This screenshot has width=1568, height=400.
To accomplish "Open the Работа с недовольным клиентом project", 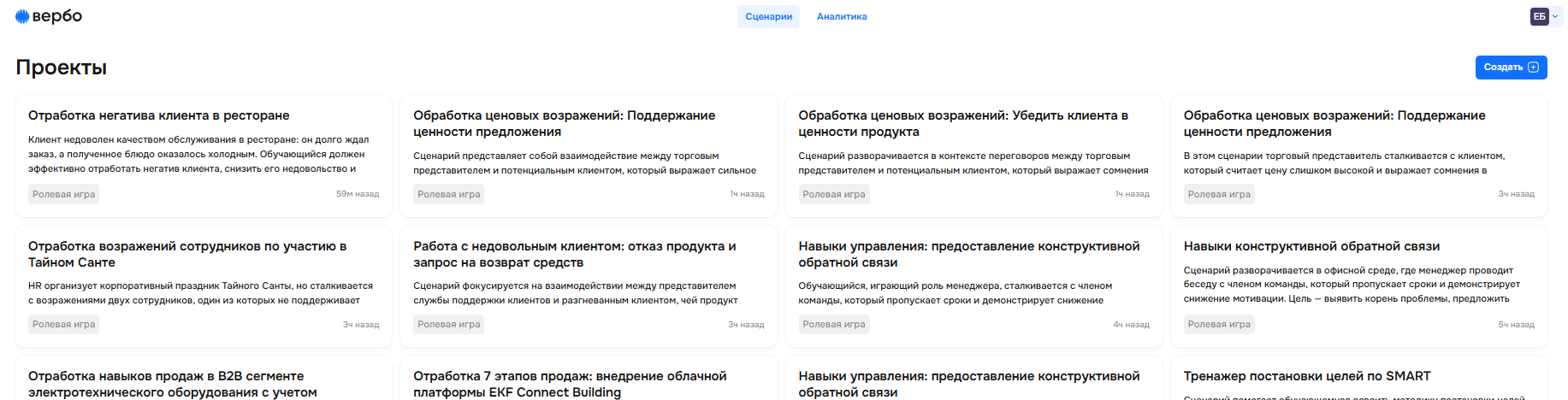I will (574, 254).
